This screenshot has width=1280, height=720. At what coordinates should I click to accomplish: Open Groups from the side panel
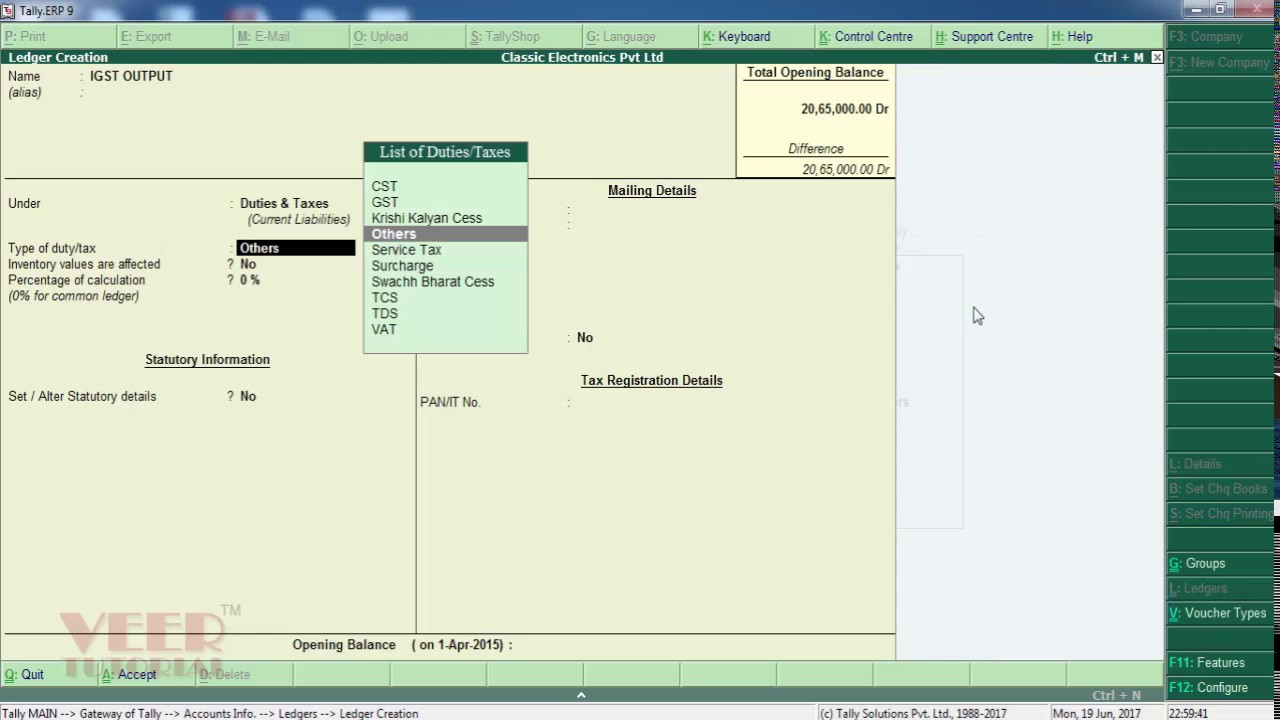coord(1221,564)
